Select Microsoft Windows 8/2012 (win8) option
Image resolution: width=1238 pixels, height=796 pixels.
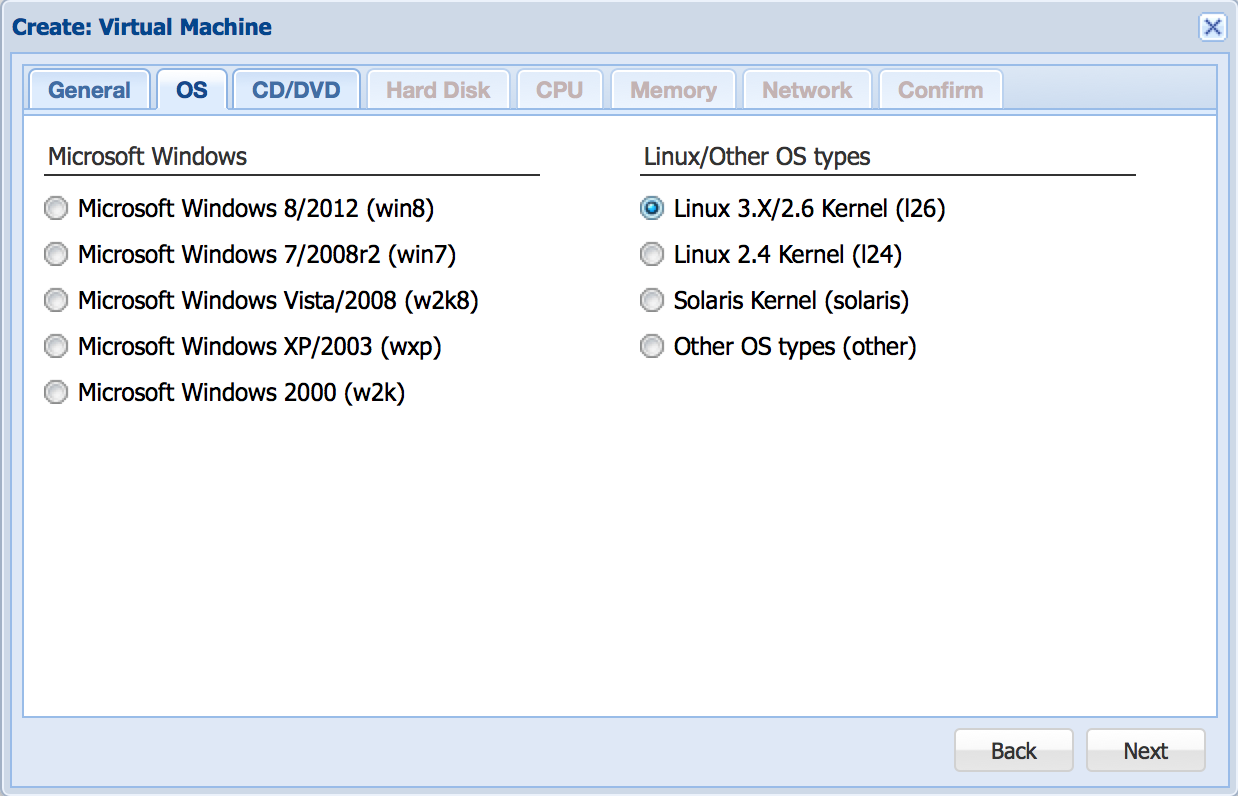57,209
